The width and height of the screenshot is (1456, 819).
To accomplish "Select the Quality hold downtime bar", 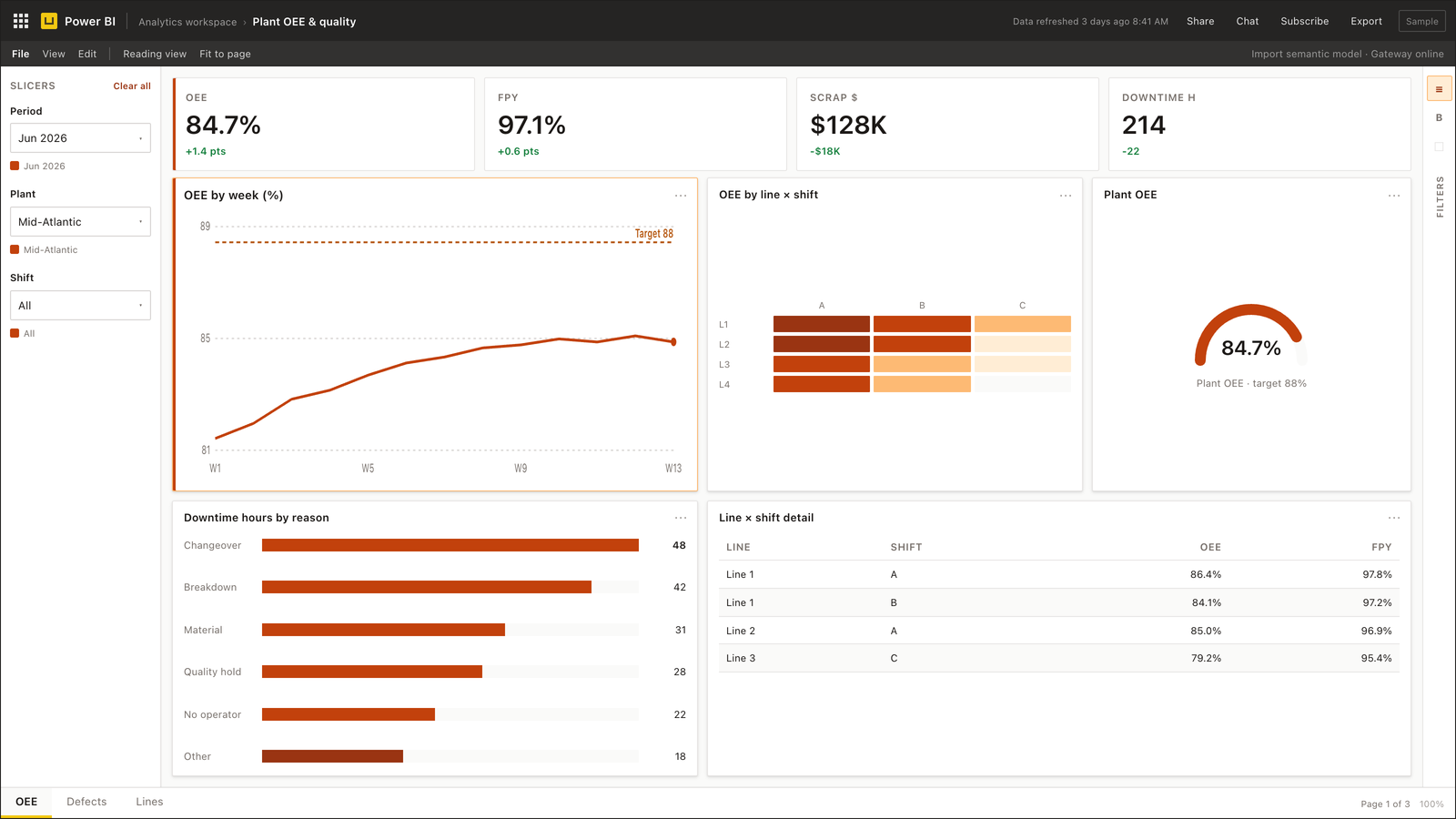I will tap(372, 672).
